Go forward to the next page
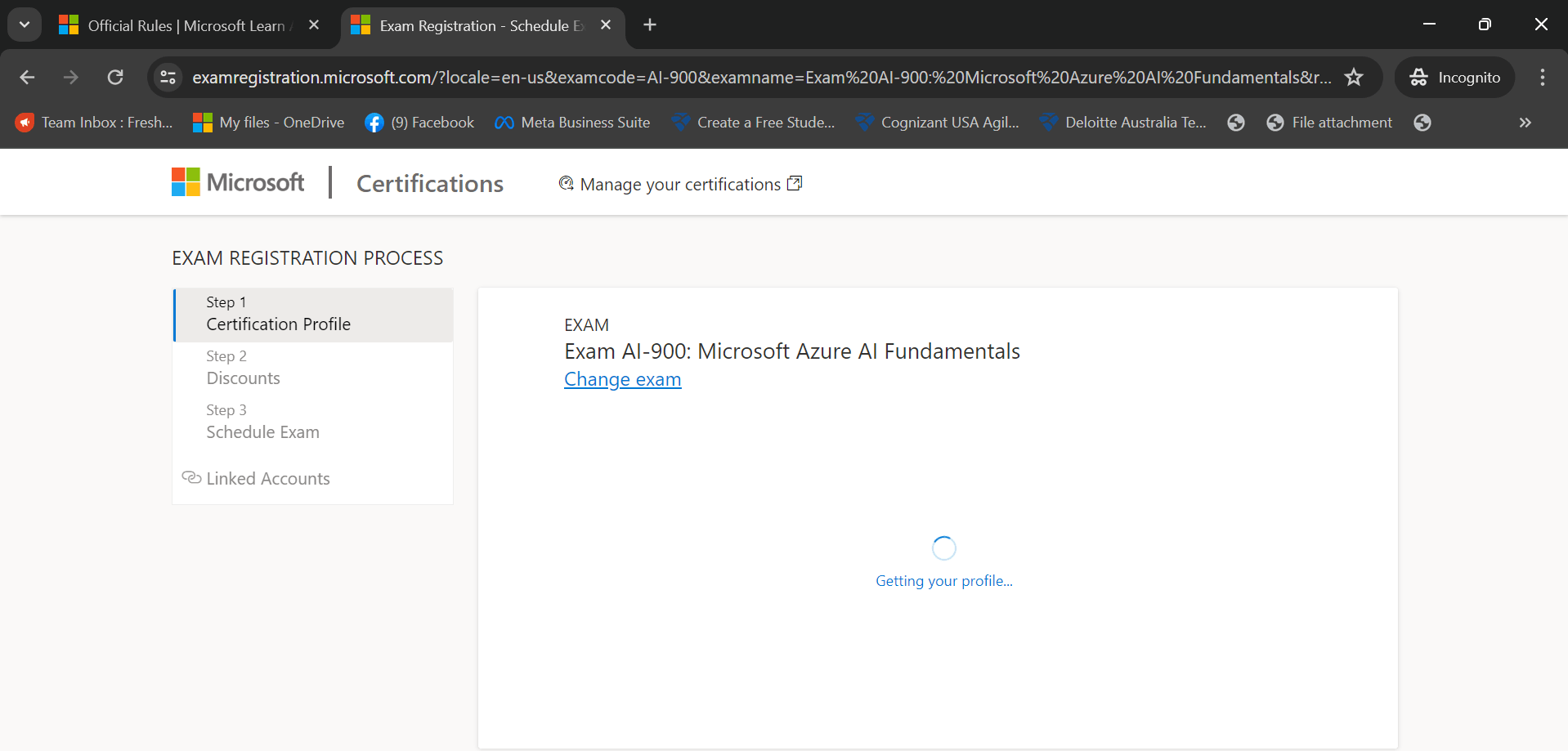This screenshot has width=1568, height=751. [71, 78]
